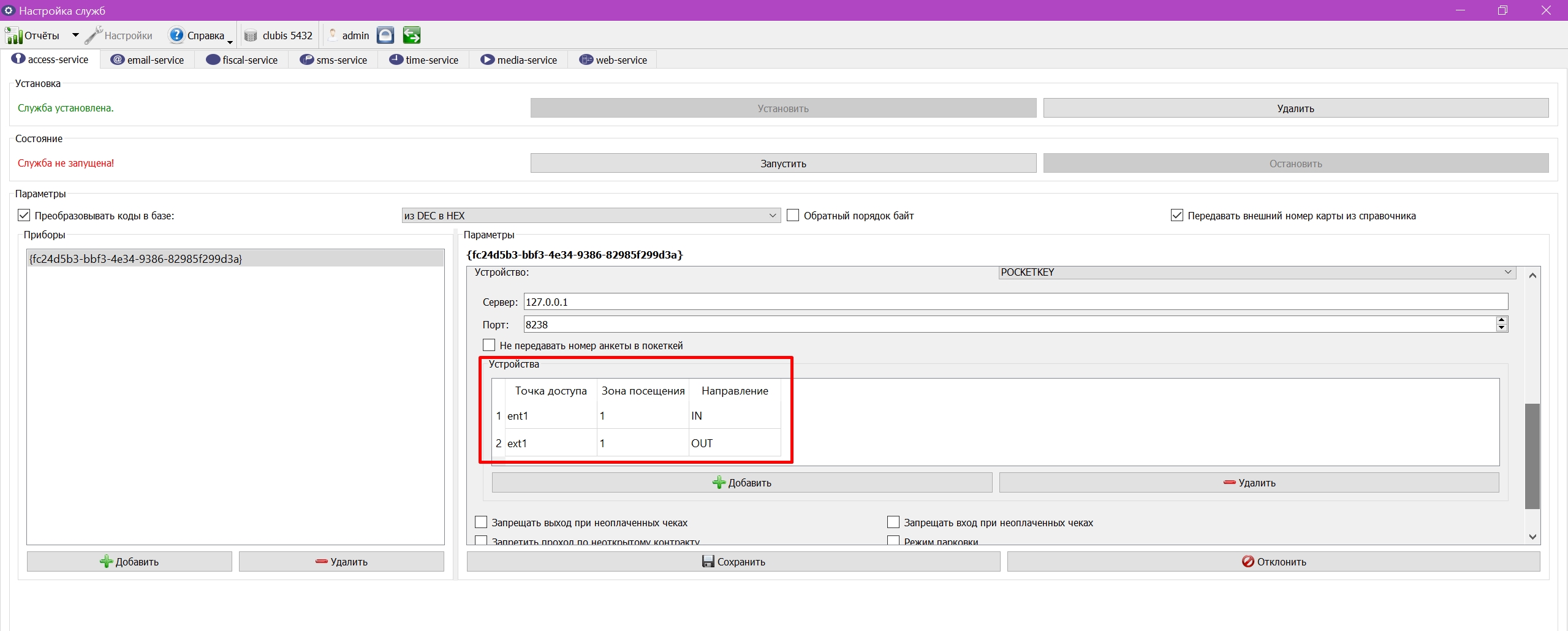Switch to the web-service tab
Screen dimensions: 1568x631
tap(613, 60)
